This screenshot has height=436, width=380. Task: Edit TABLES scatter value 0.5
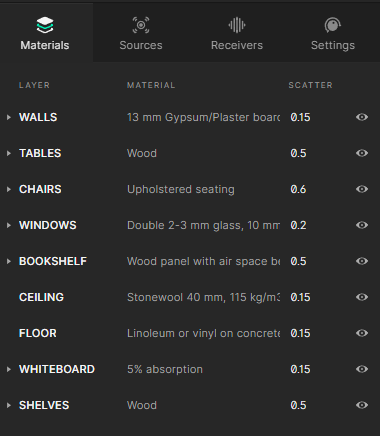298,153
